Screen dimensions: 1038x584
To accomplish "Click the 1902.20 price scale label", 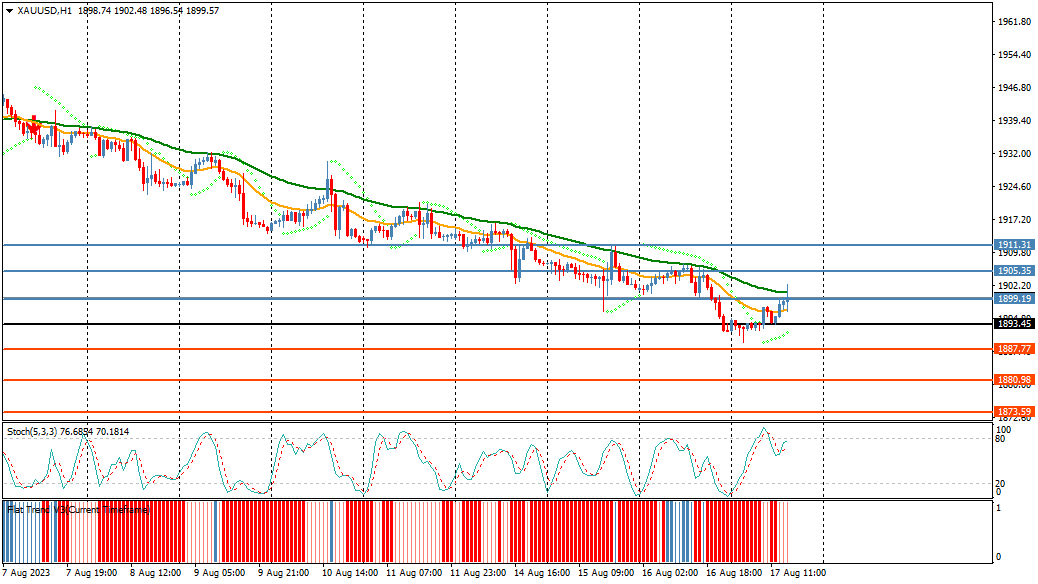I will coord(1015,285).
